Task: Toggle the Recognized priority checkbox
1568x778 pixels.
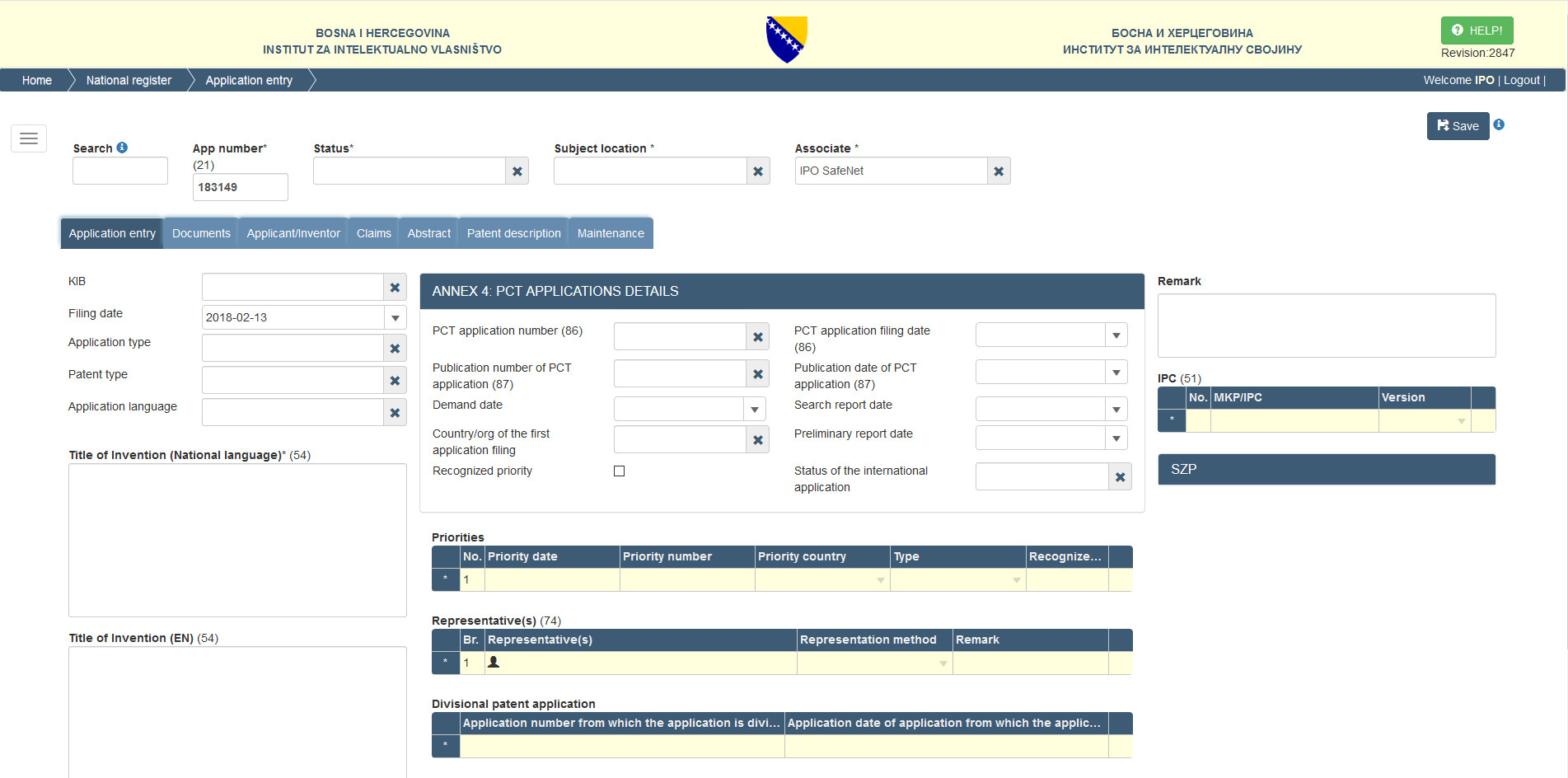Action: [620, 471]
